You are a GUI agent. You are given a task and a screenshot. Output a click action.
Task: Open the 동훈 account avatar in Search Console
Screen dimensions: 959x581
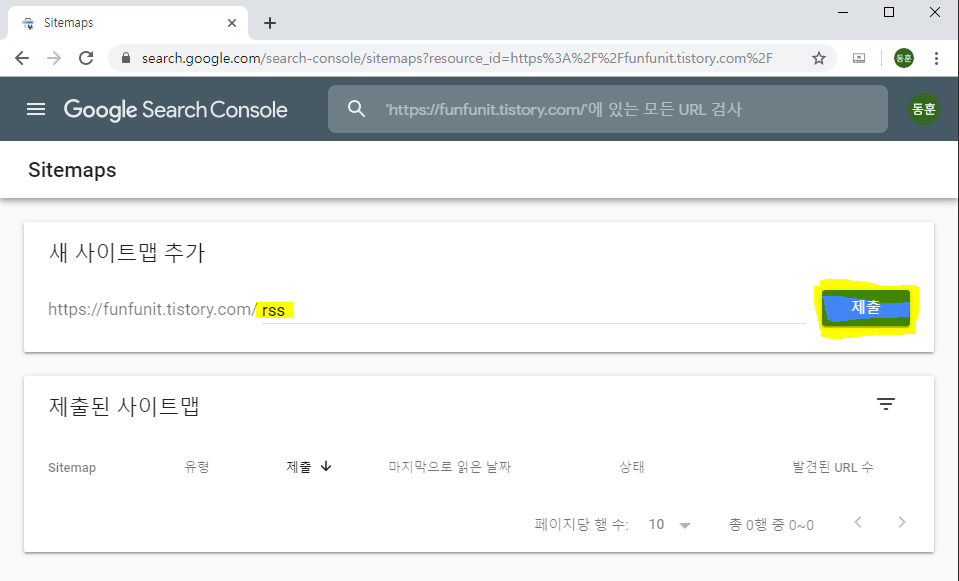(924, 109)
